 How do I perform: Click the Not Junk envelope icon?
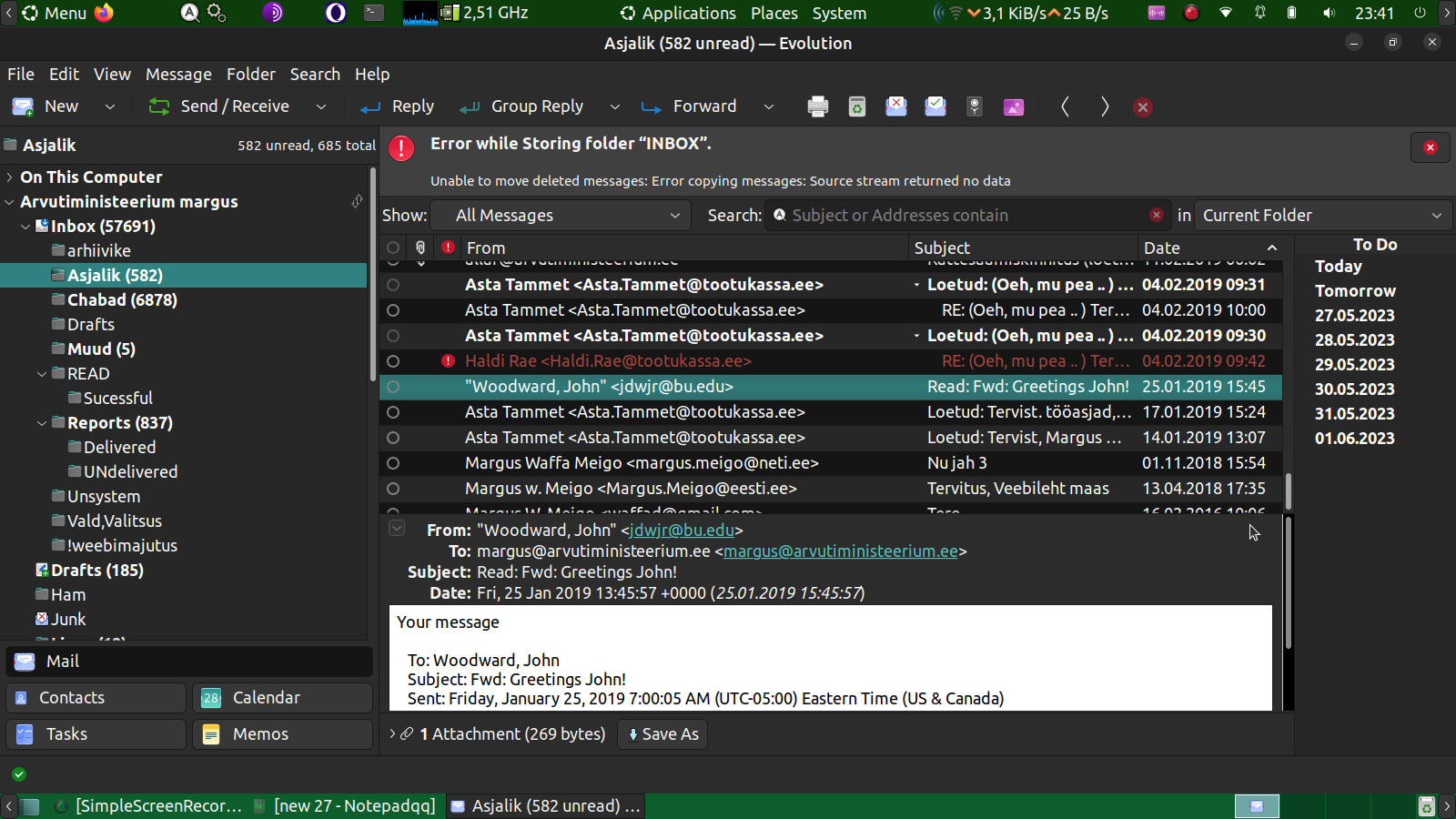(935, 106)
